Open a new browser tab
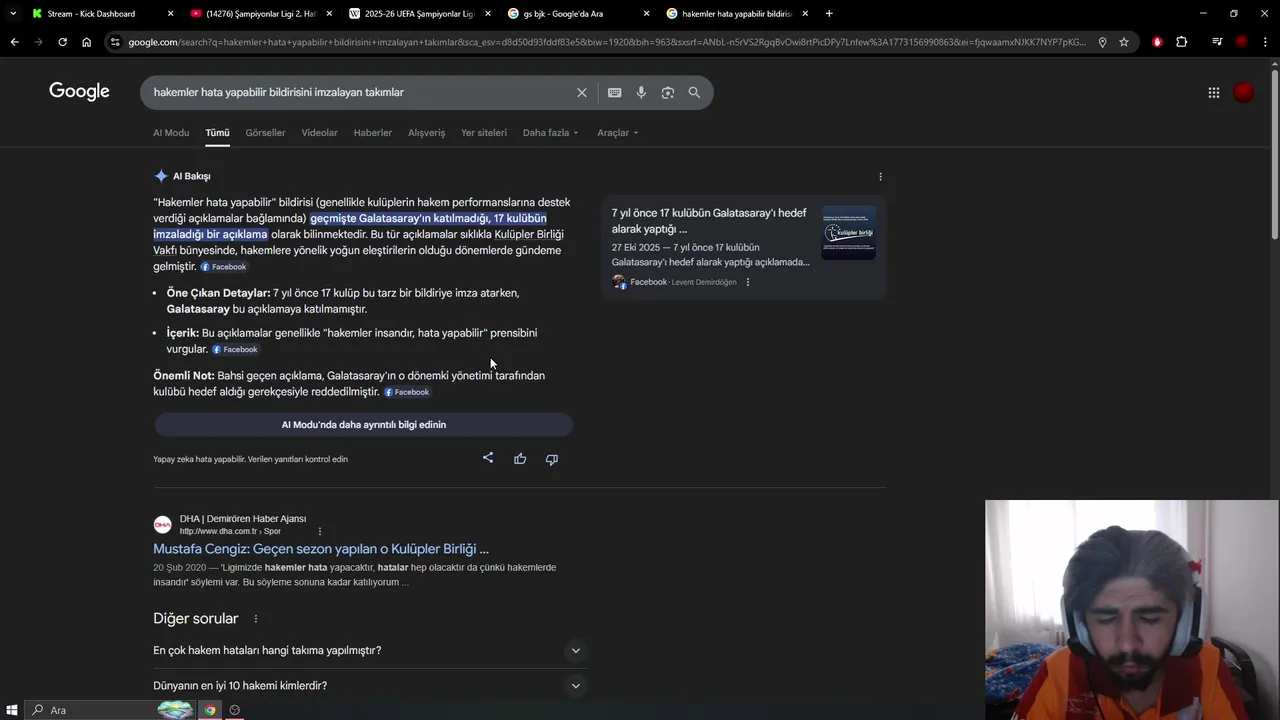This screenshot has width=1280, height=720. click(x=829, y=13)
